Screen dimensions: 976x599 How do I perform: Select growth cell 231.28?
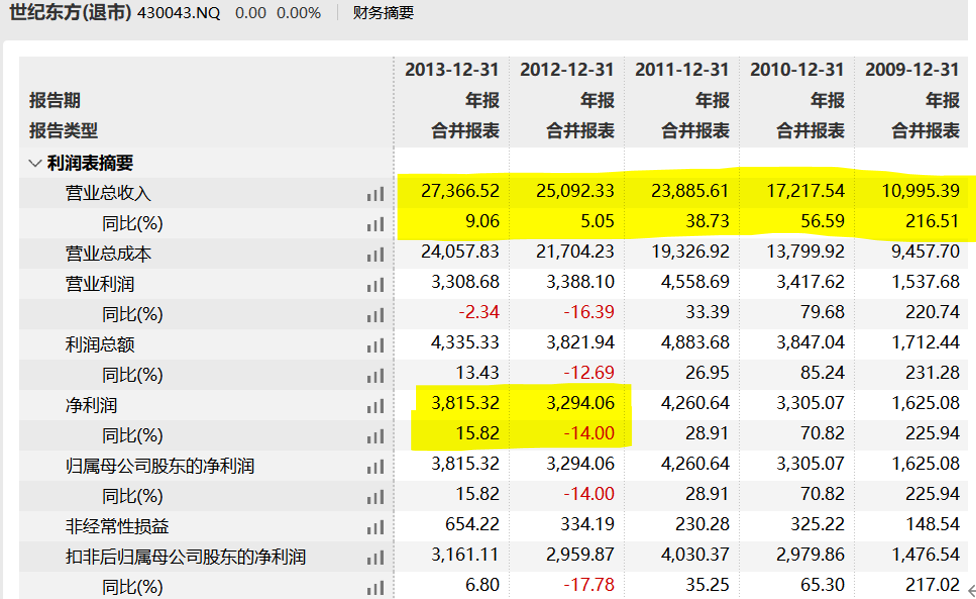(932, 372)
